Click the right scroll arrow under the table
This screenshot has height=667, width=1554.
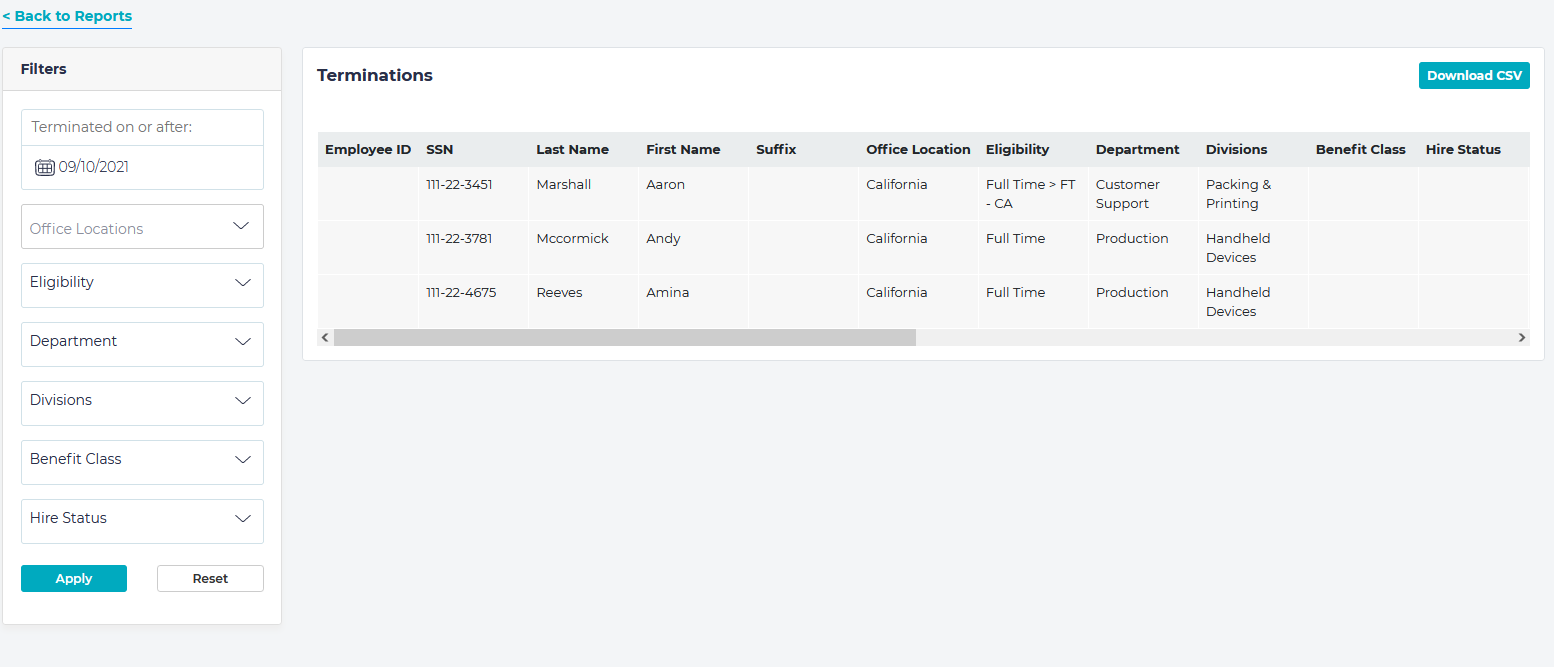pos(1521,338)
